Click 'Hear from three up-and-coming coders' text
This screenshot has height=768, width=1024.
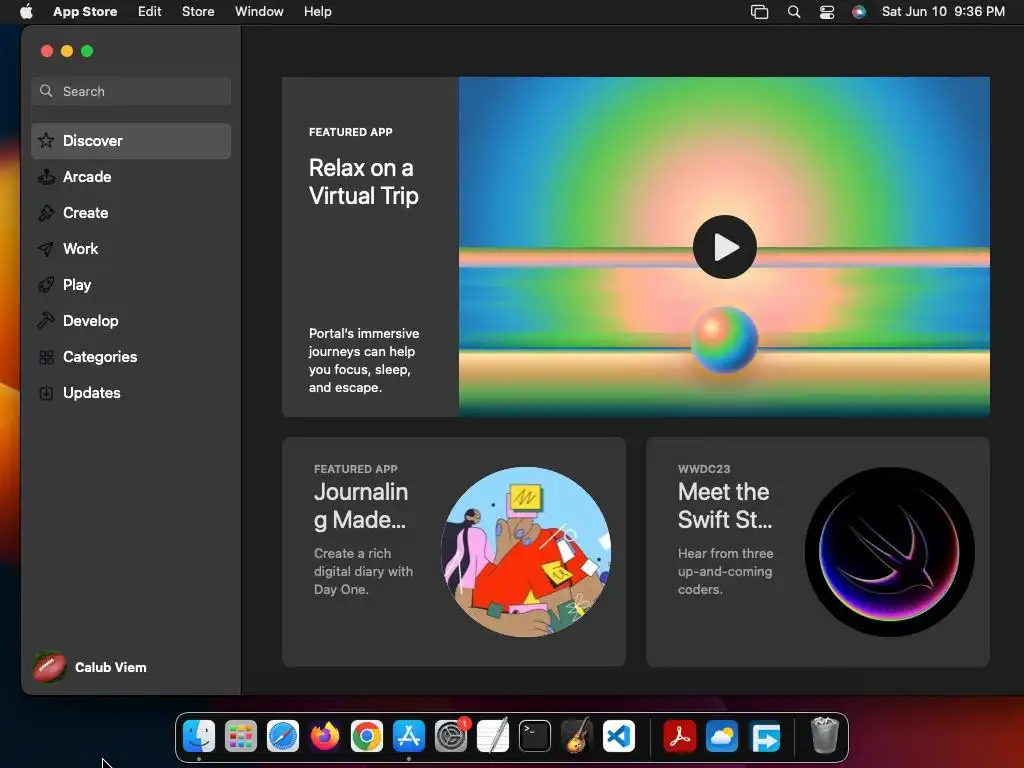click(x=726, y=571)
